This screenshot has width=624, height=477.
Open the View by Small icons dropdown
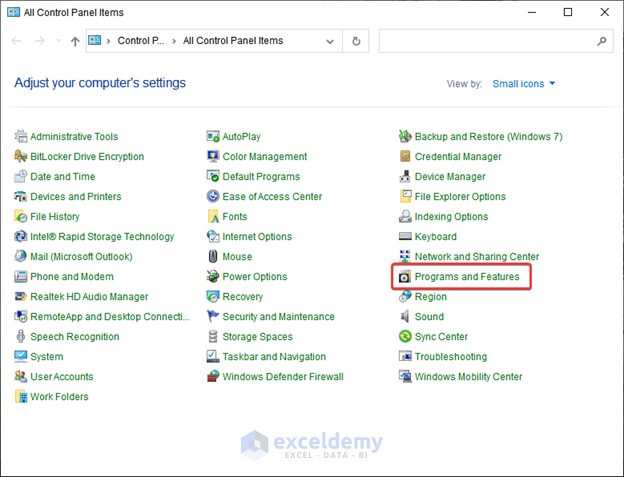point(524,84)
